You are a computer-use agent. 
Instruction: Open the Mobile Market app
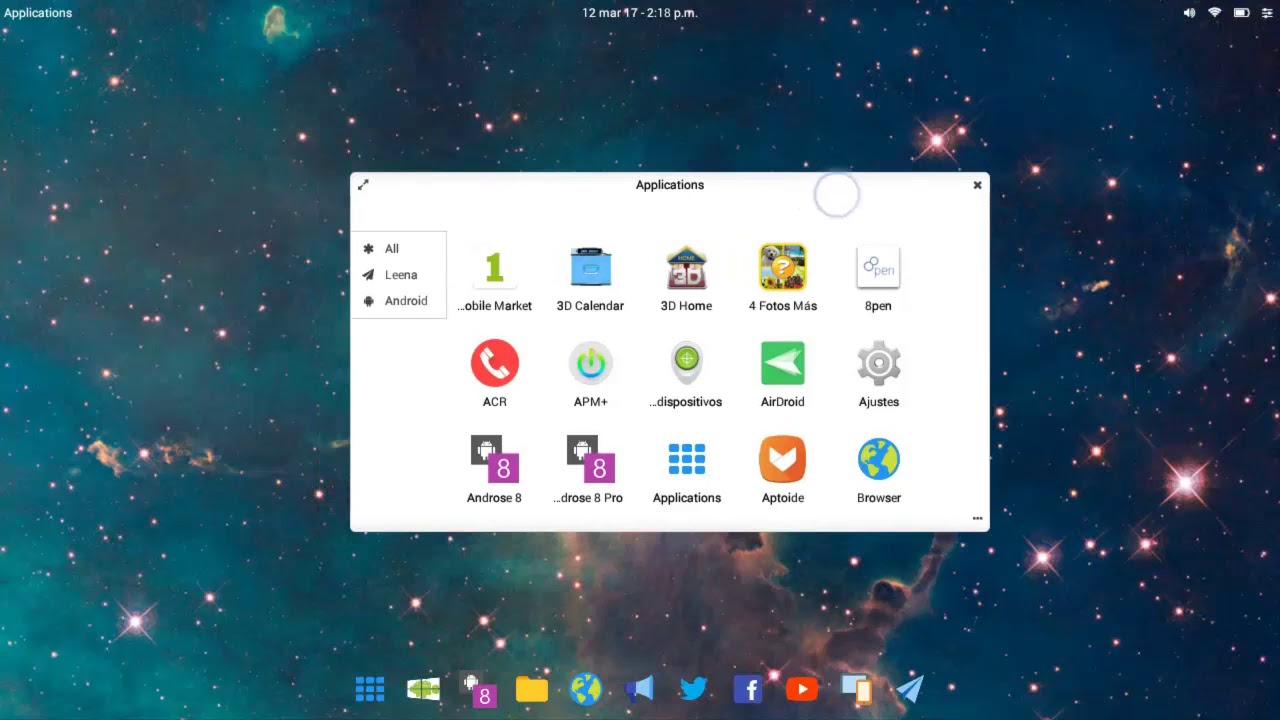coord(495,279)
